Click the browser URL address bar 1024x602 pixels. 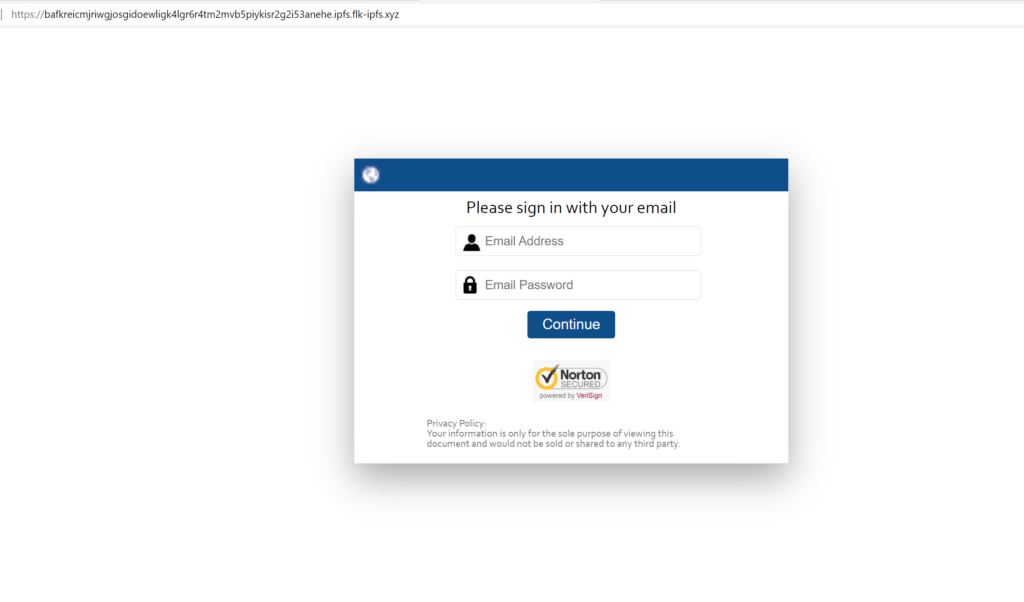point(512,14)
